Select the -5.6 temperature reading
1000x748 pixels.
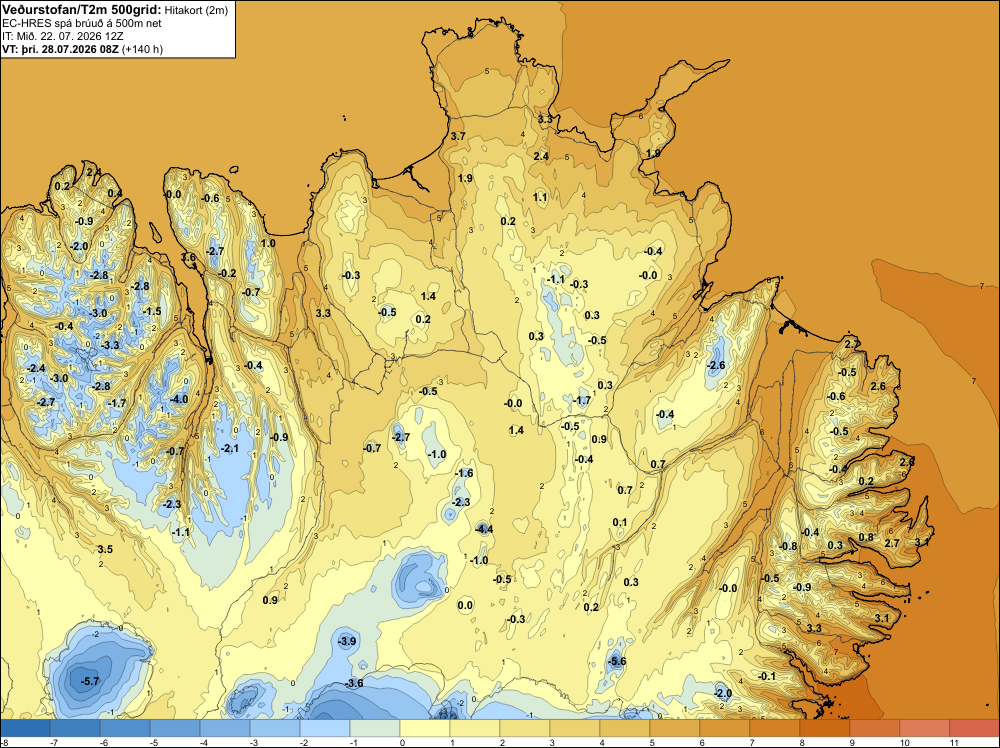coord(617,661)
